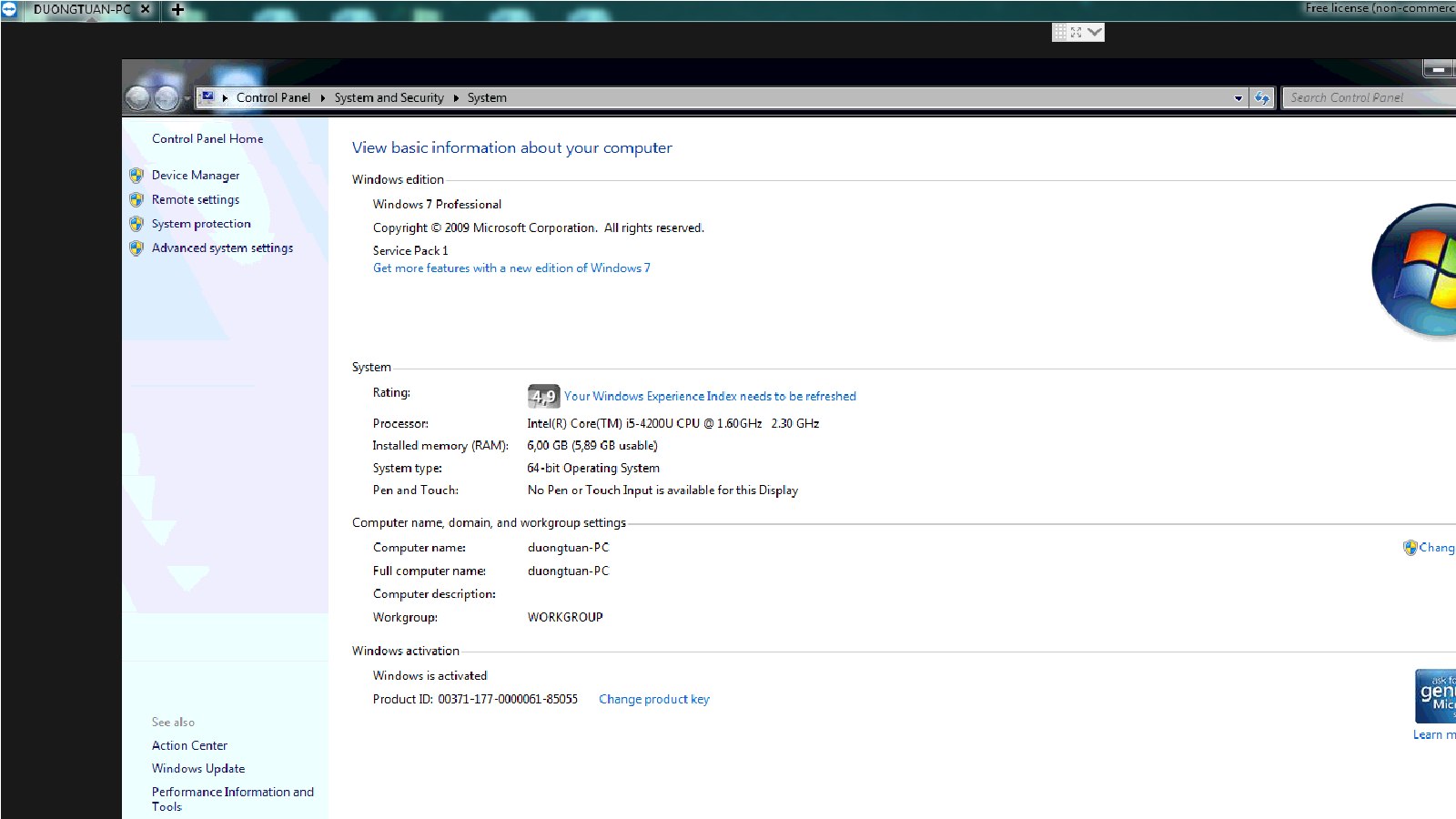Click the shield icon beside Change settings

tap(1410, 547)
